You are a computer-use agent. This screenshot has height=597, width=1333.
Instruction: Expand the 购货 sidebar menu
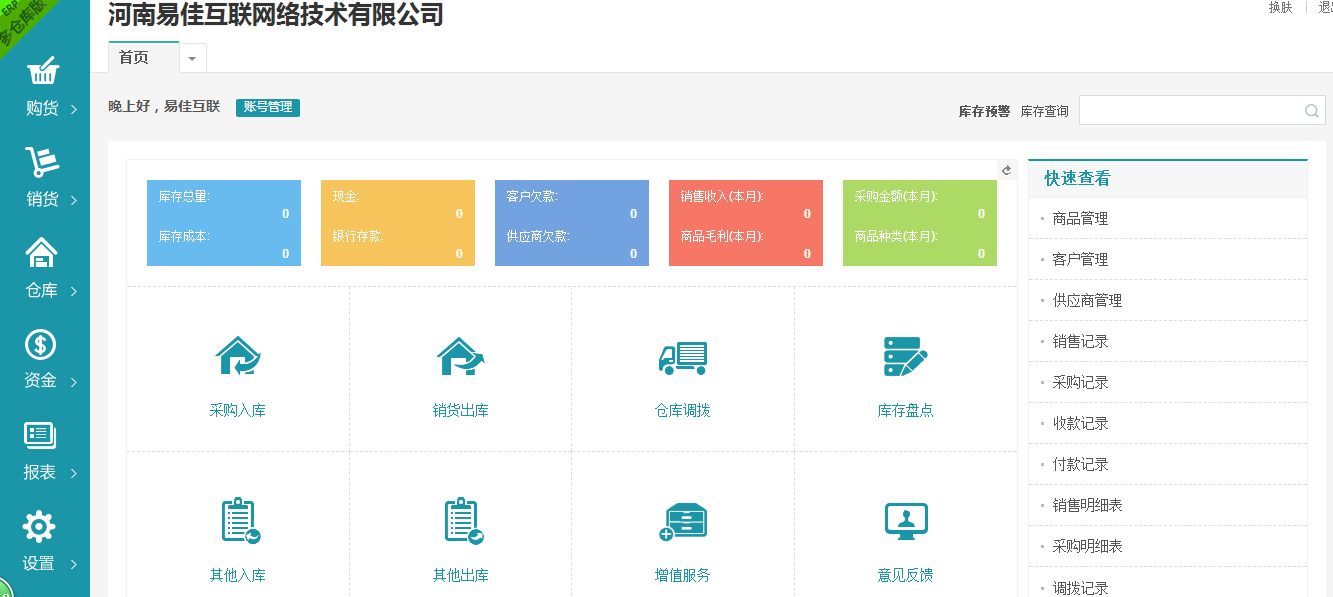[44, 88]
